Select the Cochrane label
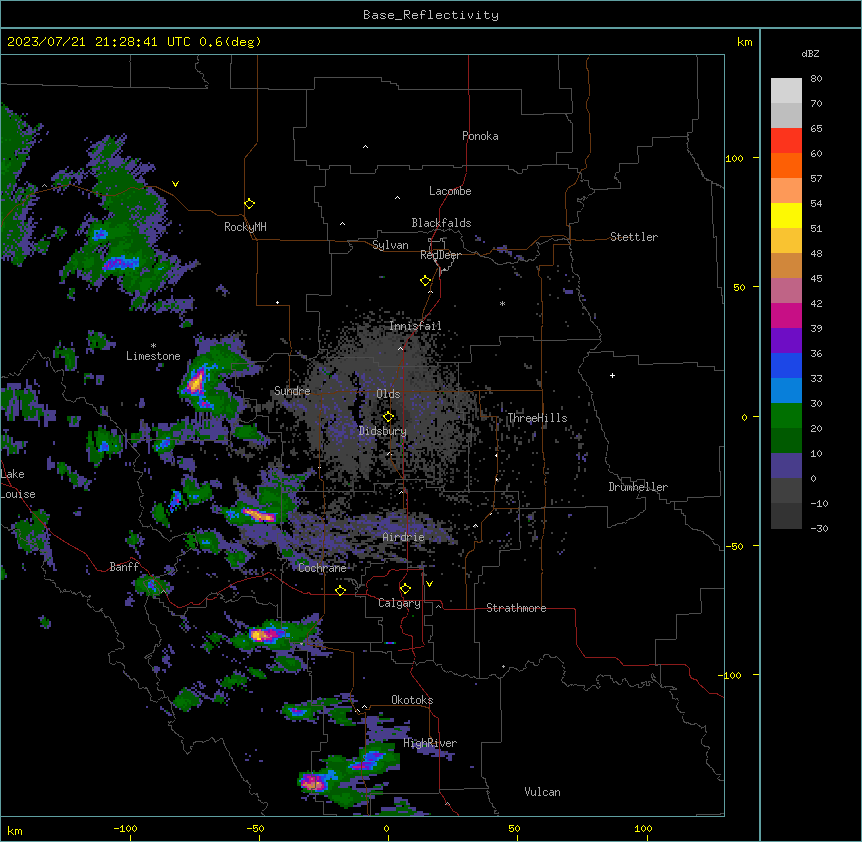Viewport: 862px width, 842px height. click(x=322, y=568)
